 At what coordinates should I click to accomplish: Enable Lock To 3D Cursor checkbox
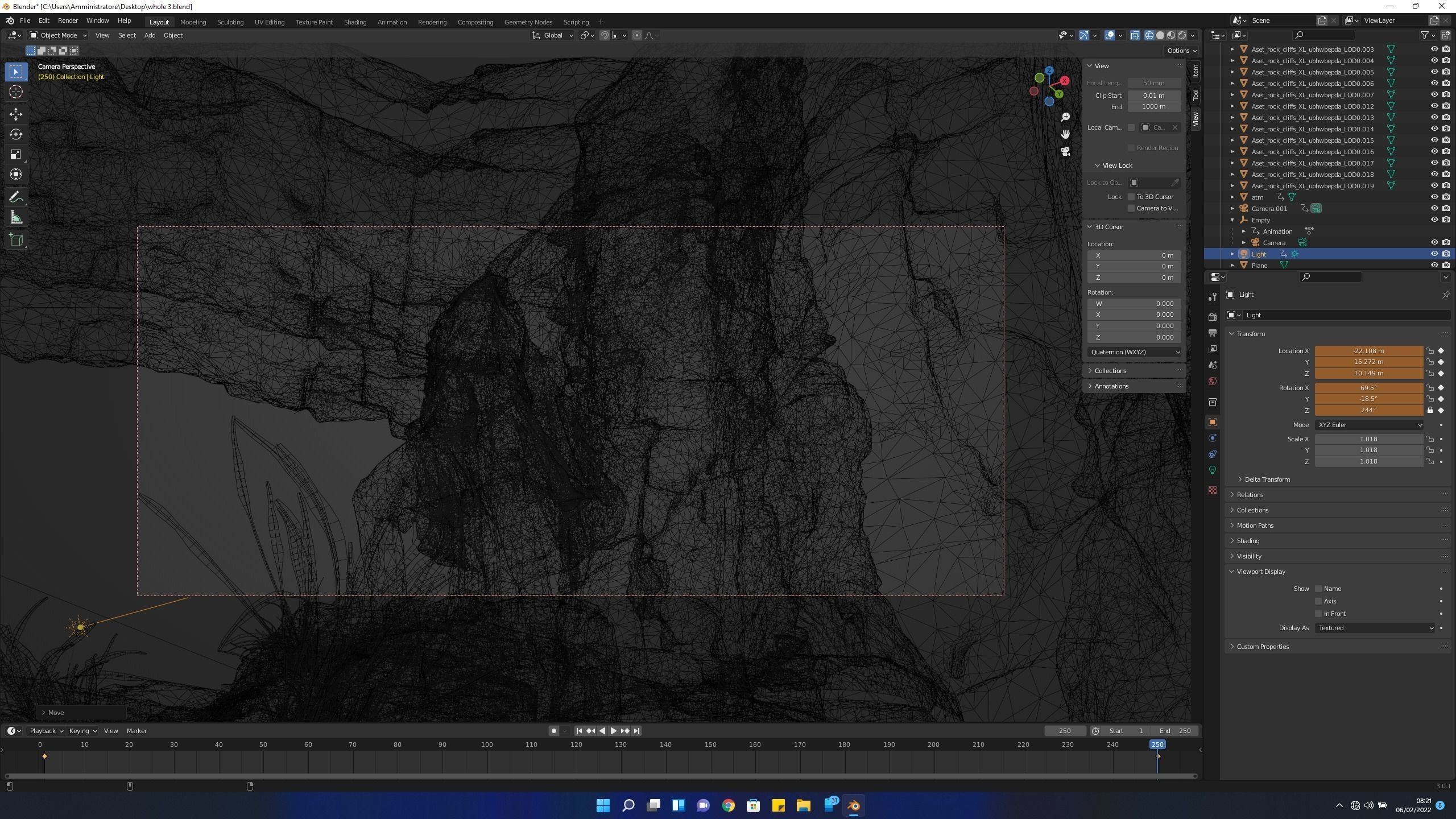pos(1131,197)
